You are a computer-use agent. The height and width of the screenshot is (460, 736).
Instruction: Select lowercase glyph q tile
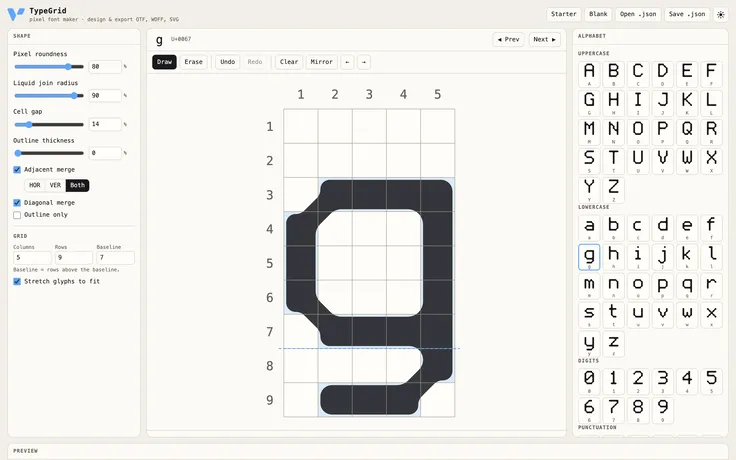pos(687,286)
